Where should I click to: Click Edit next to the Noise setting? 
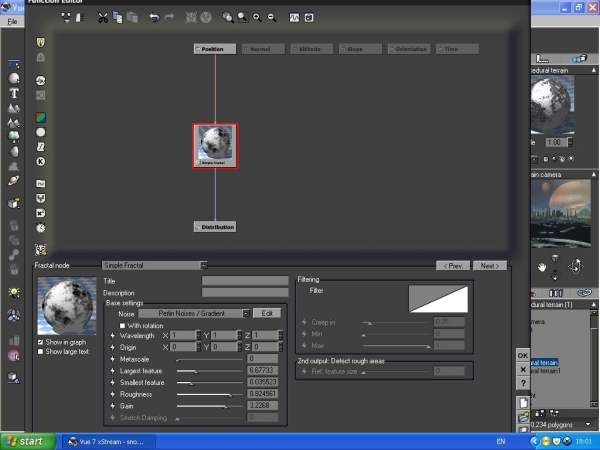click(x=267, y=313)
